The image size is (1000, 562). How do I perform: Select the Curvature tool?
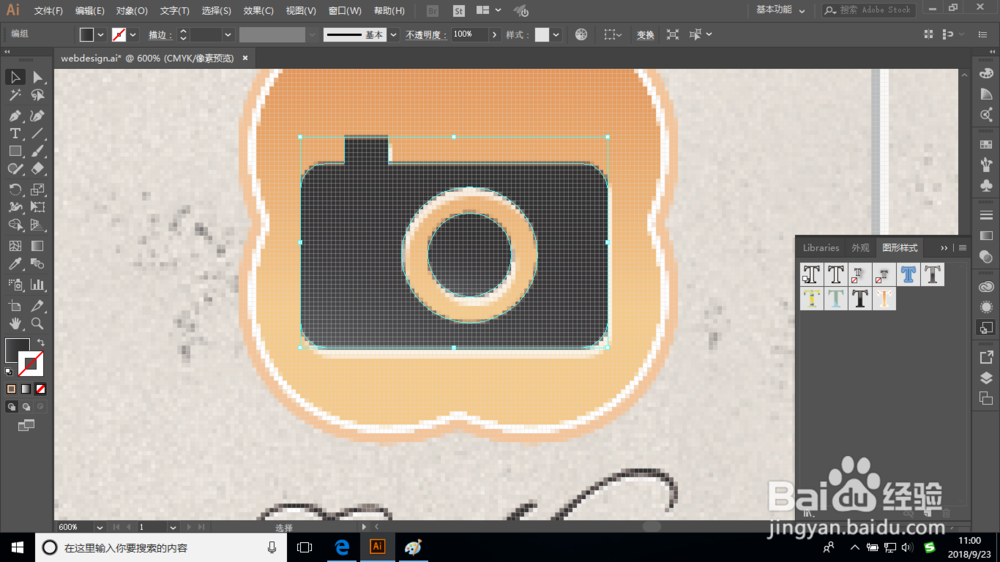click(x=37, y=115)
